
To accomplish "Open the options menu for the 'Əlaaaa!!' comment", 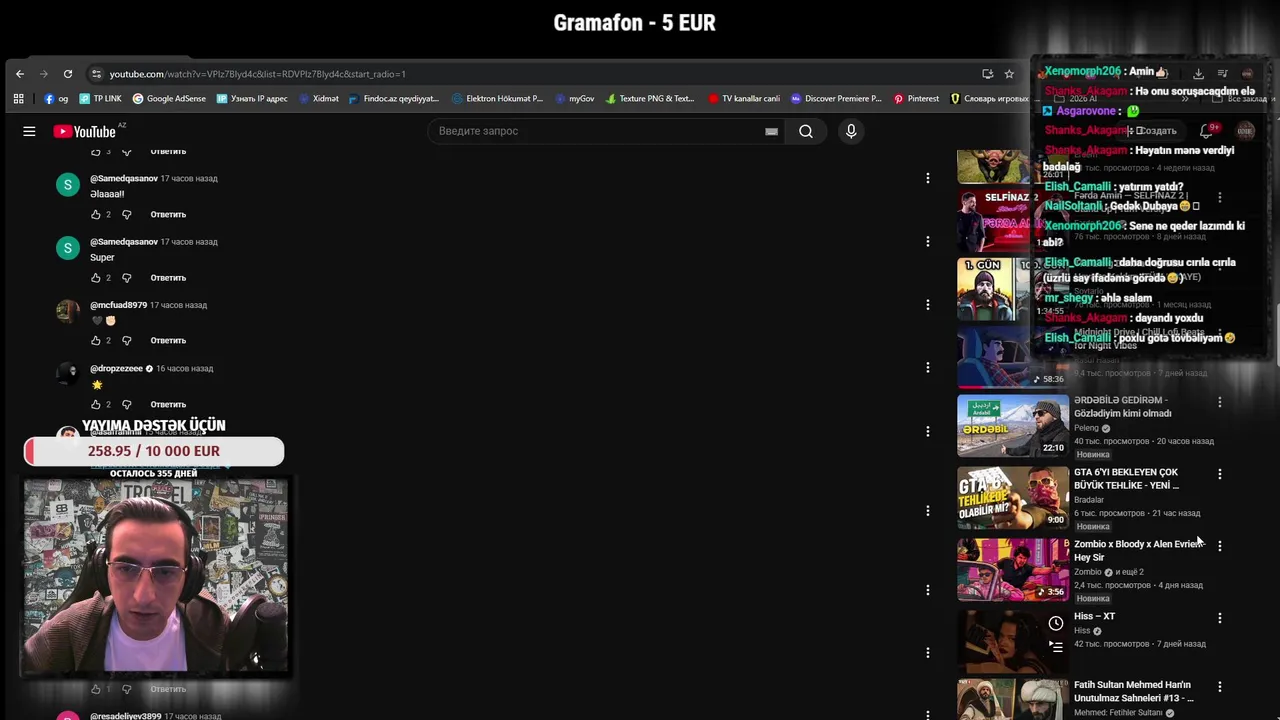I will click(x=927, y=178).
